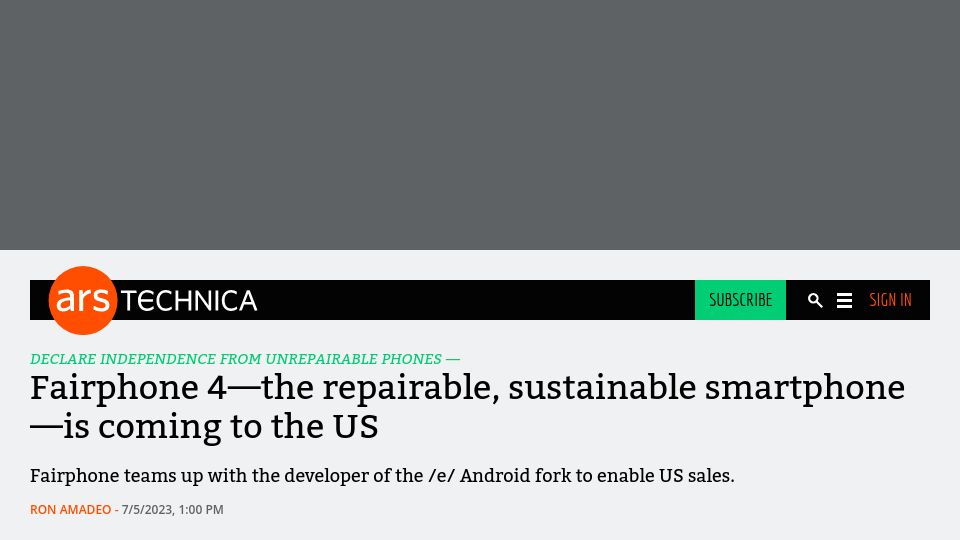Click the gray banner ad area
Viewport: 960px width, 540px height.
(480, 125)
